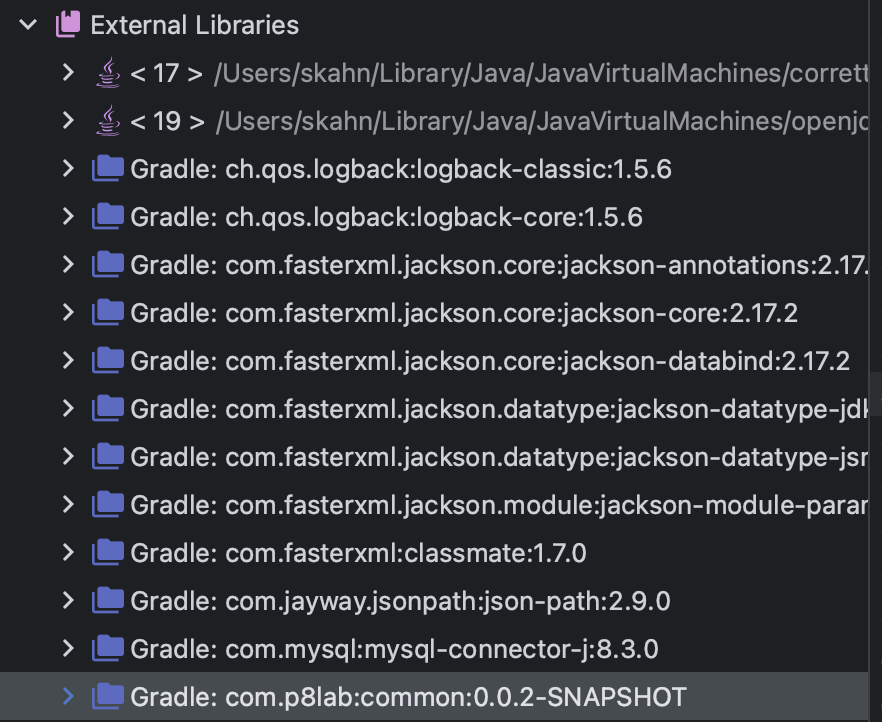Select Gradle: com.fasterxml:classmate:1.7.0
Viewport: 882px width, 722px height.
pos(358,553)
